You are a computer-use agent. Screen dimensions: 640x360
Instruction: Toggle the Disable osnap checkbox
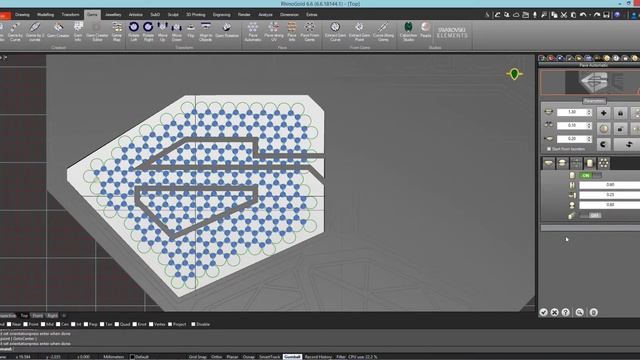click(193, 324)
